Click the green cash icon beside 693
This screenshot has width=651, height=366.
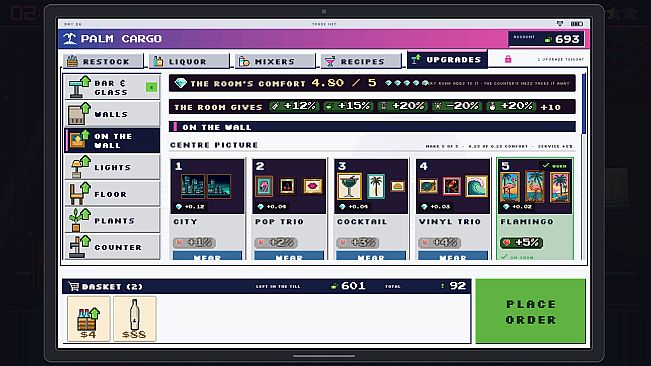pyautogui.click(x=548, y=39)
